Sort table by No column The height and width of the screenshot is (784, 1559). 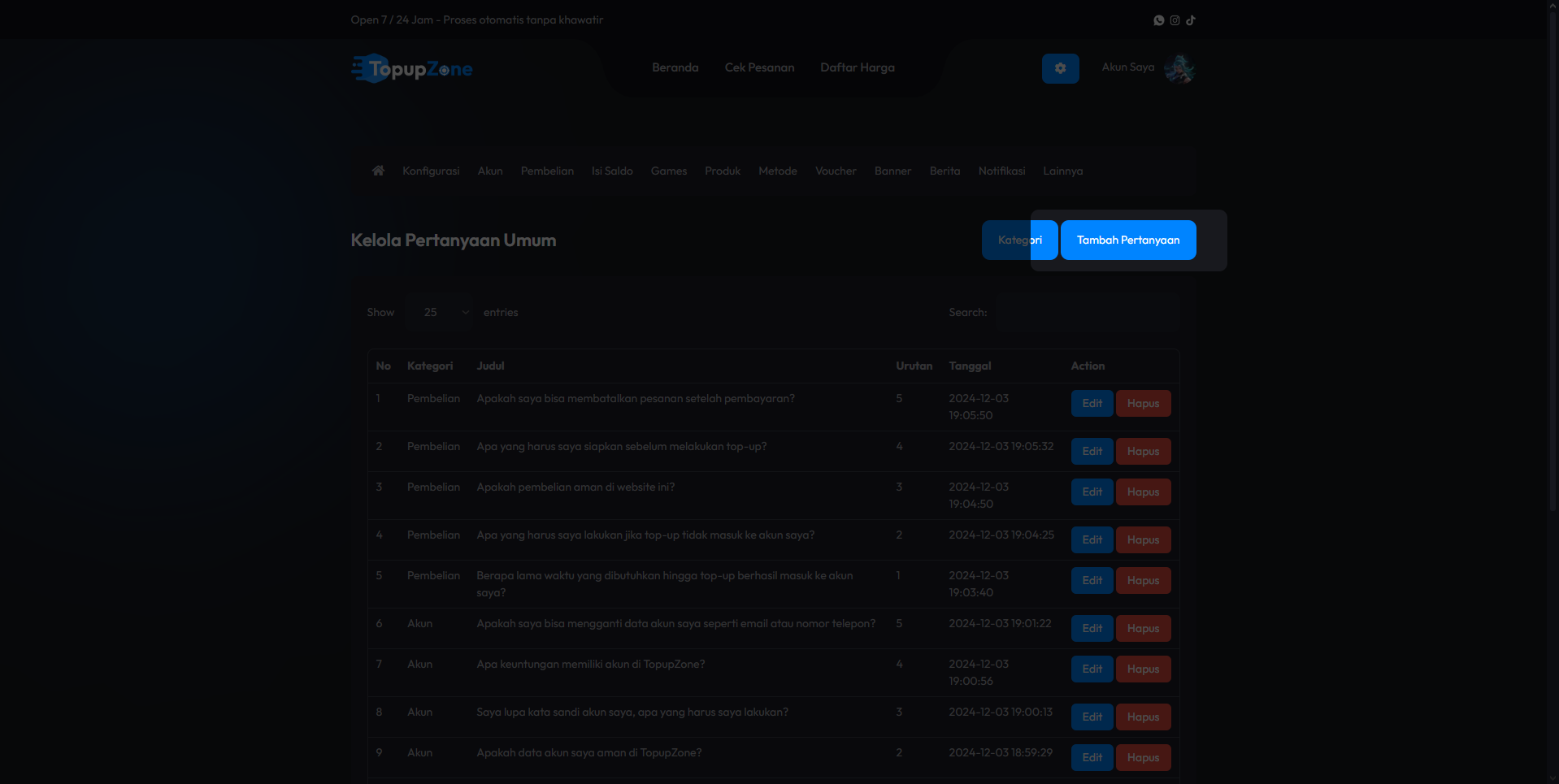(384, 366)
